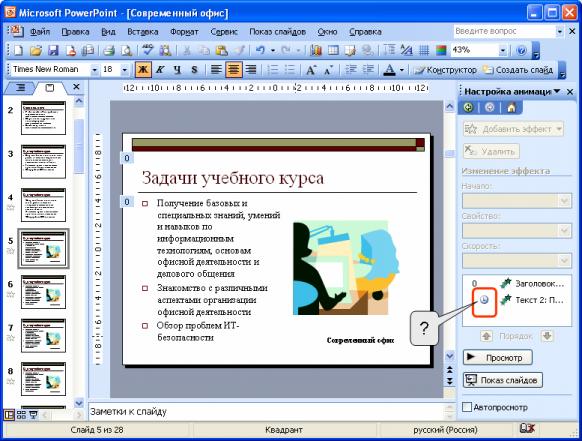Click the Конструктор button
This screenshot has height=441, width=582.
pyautogui.click(x=445, y=69)
